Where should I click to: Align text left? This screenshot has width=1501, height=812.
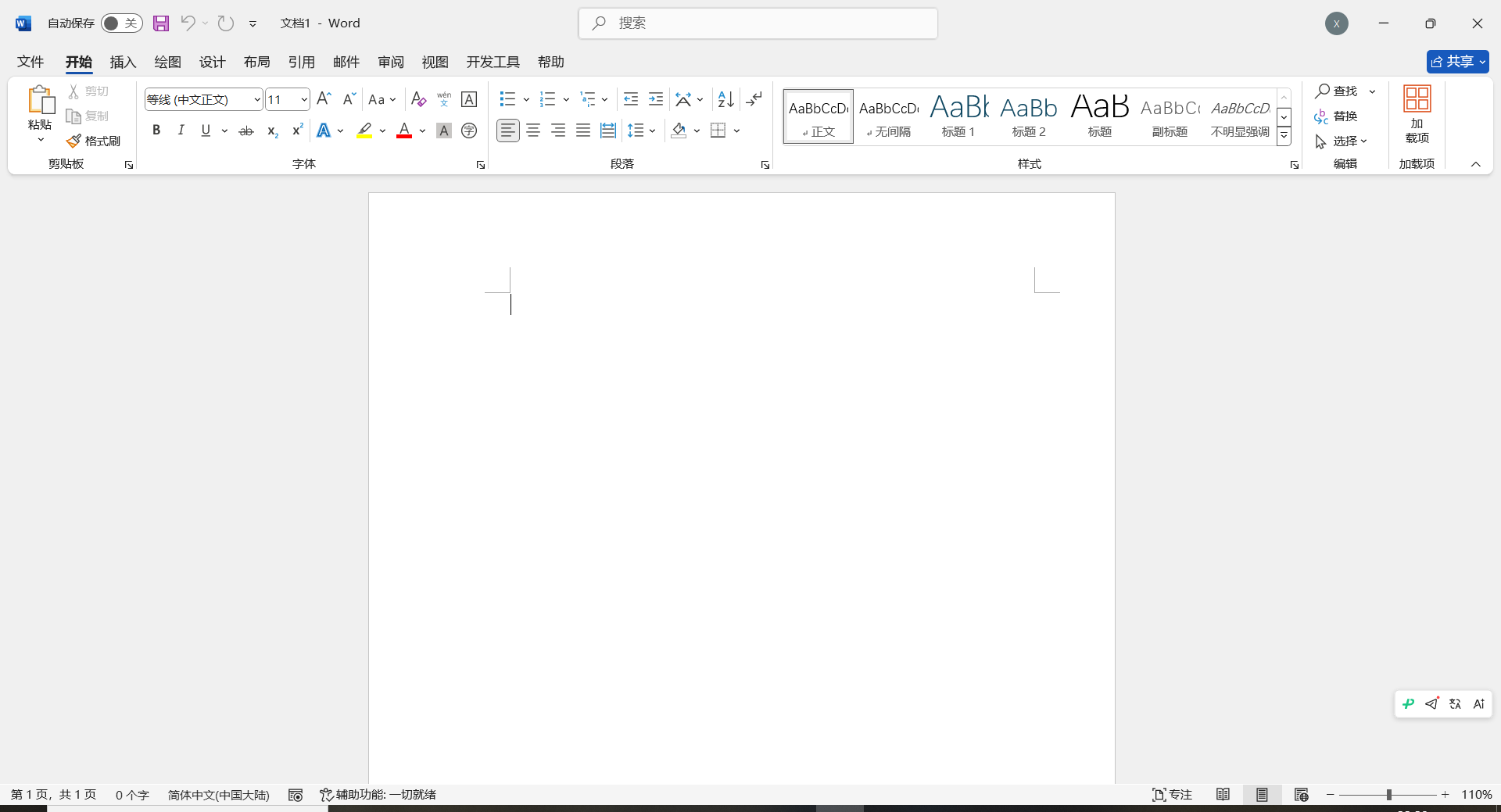508,131
